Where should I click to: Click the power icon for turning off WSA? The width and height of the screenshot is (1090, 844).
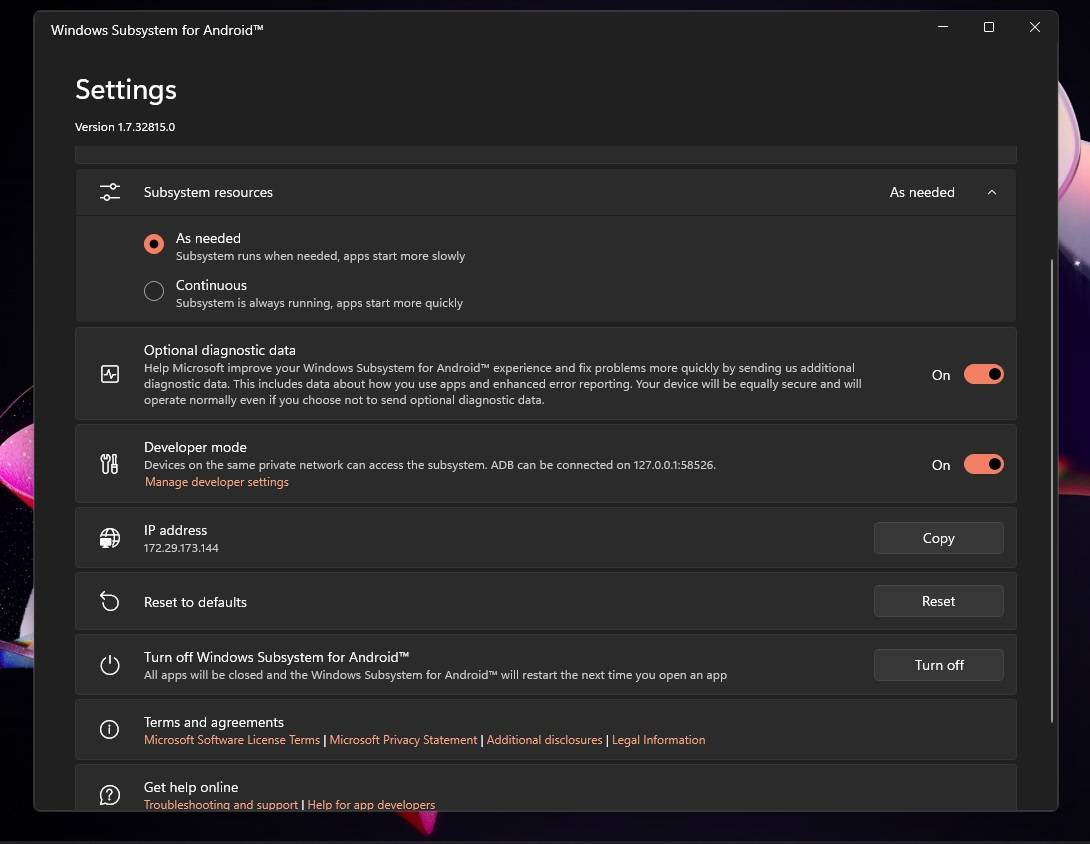tap(109, 664)
